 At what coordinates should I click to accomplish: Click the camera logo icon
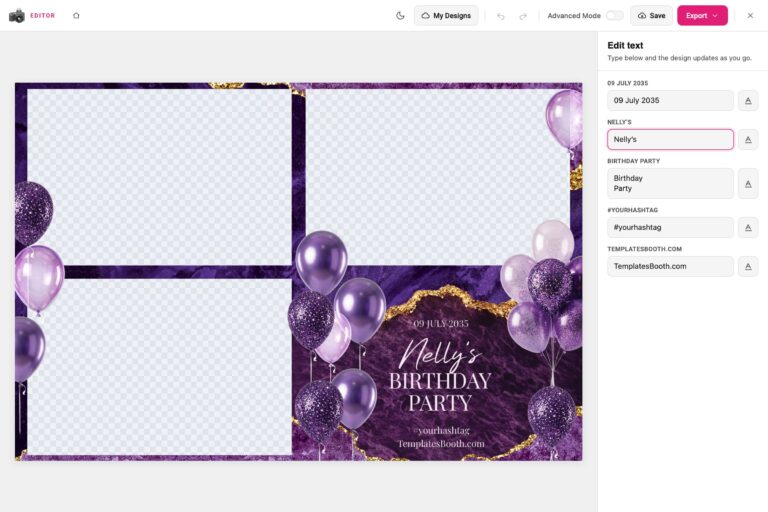pyautogui.click(x=17, y=16)
